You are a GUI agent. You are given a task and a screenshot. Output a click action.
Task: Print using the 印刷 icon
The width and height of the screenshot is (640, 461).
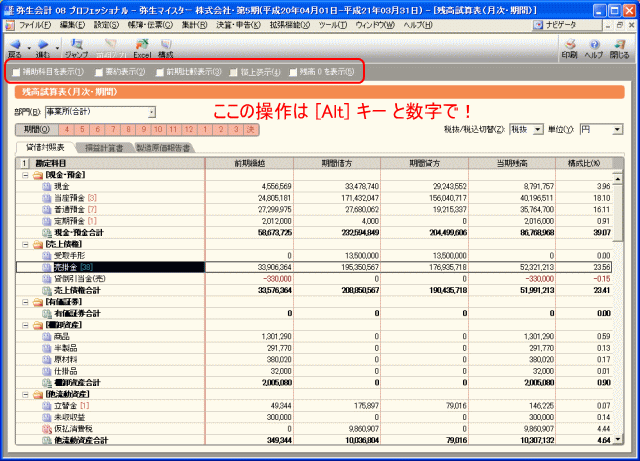(x=568, y=47)
